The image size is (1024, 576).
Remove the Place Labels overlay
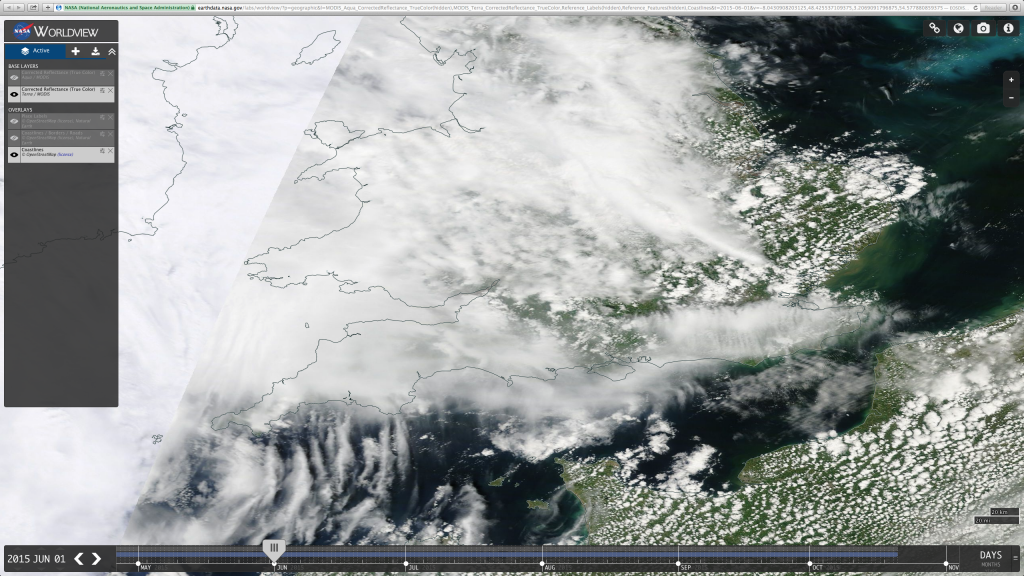click(x=110, y=118)
